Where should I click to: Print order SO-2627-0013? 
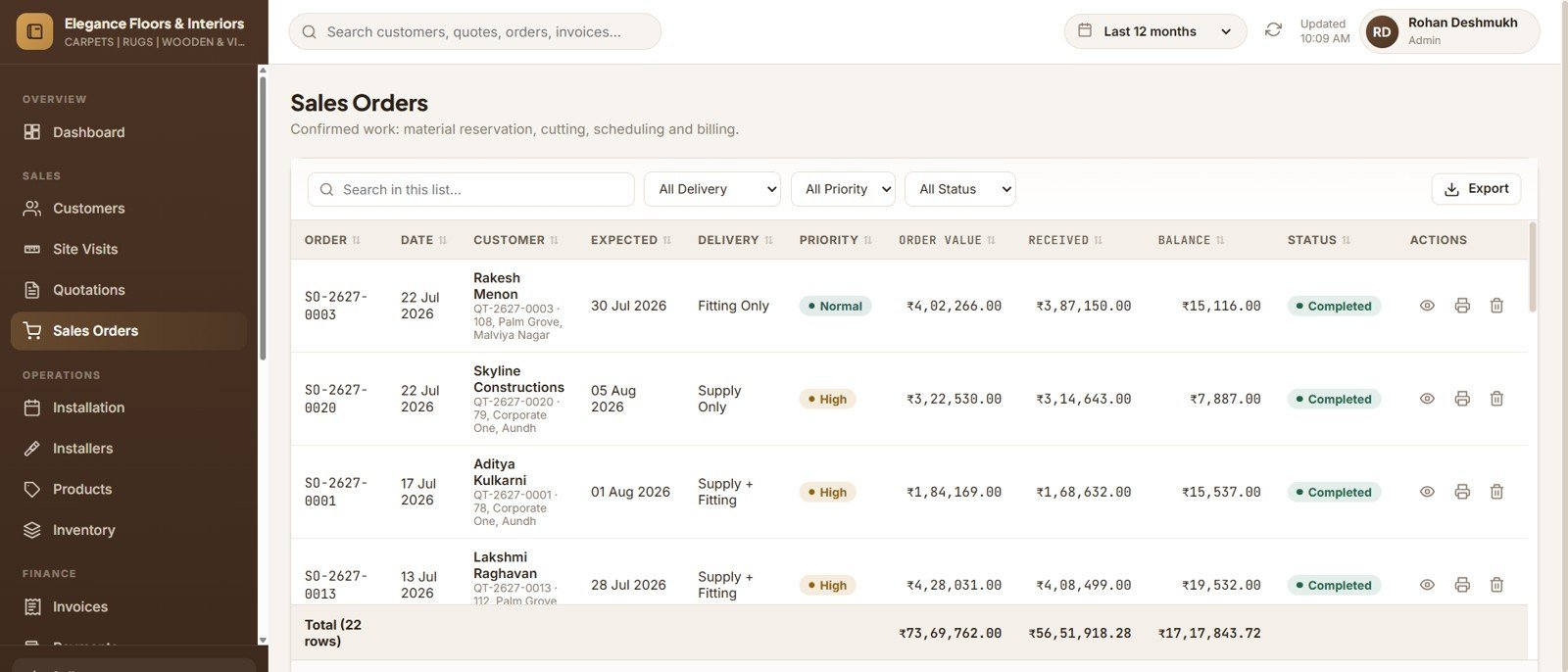pos(1462,585)
